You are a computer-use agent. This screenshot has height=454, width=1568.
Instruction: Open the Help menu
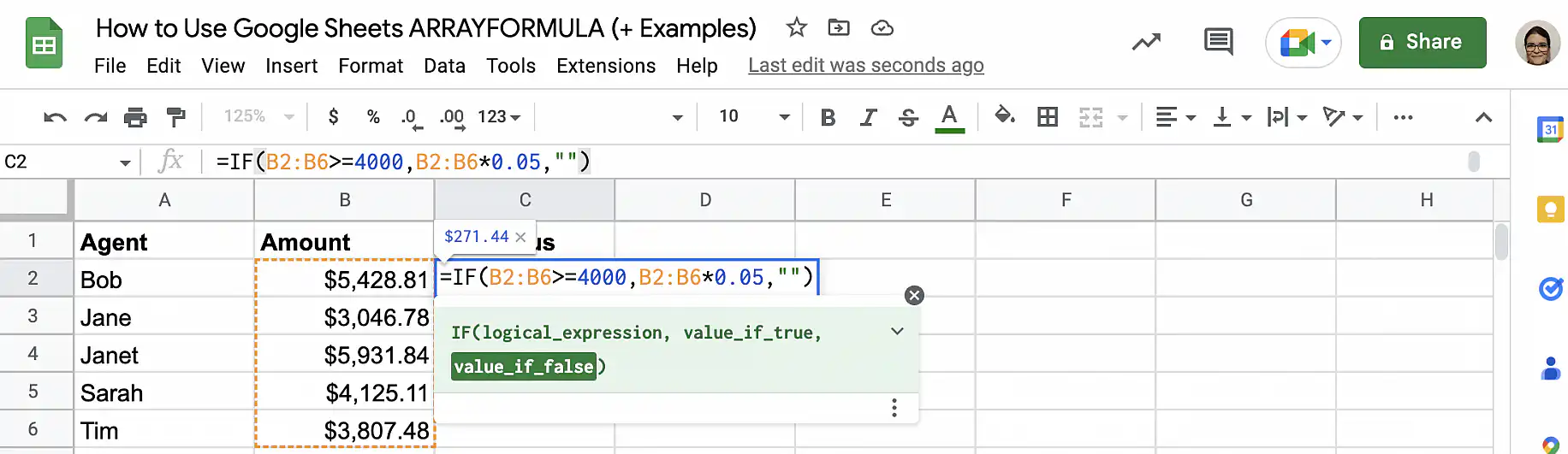pyautogui.click(x=697, y=66)
